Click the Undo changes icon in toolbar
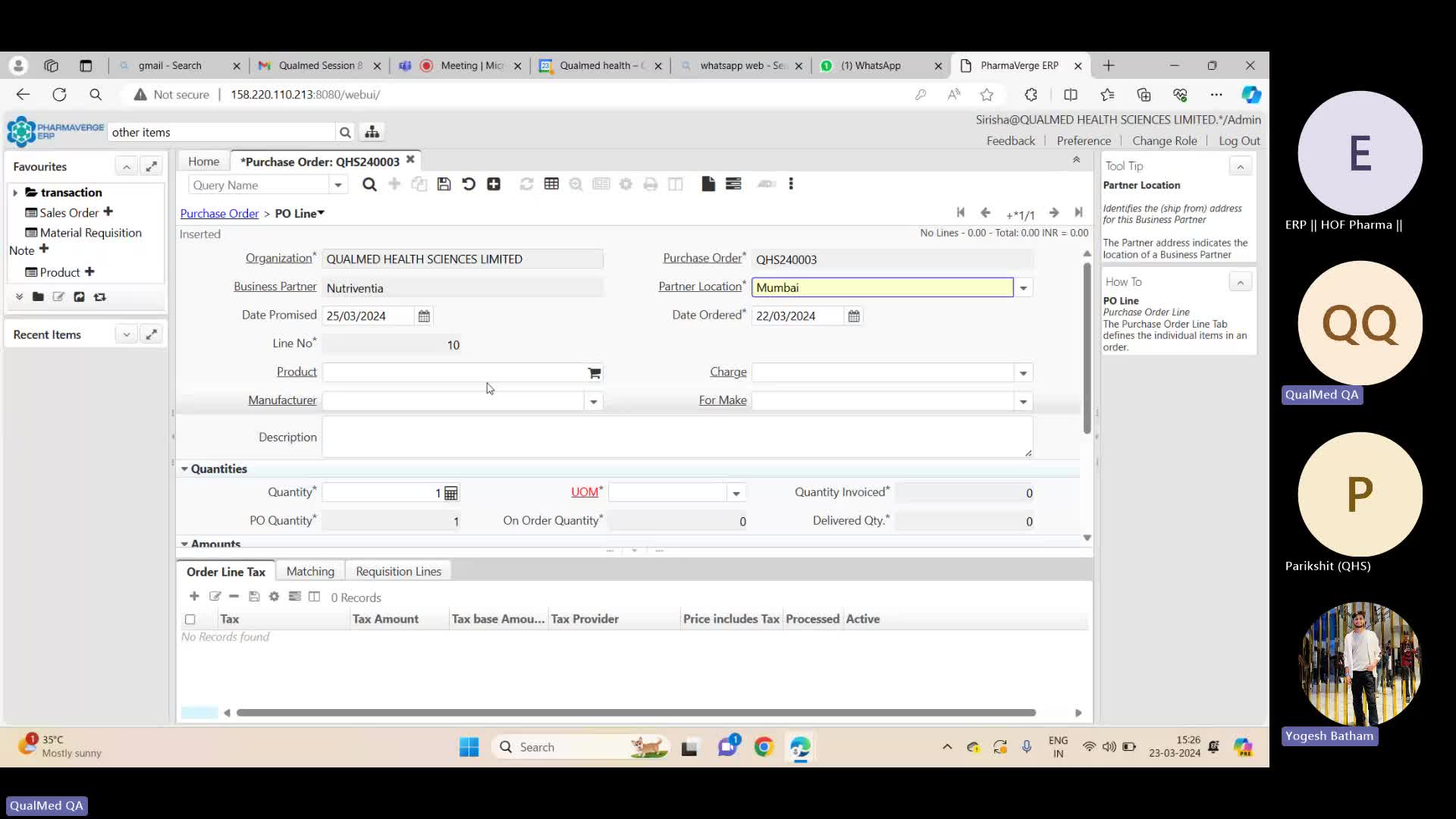1456x819 pixels. point(469,184)
